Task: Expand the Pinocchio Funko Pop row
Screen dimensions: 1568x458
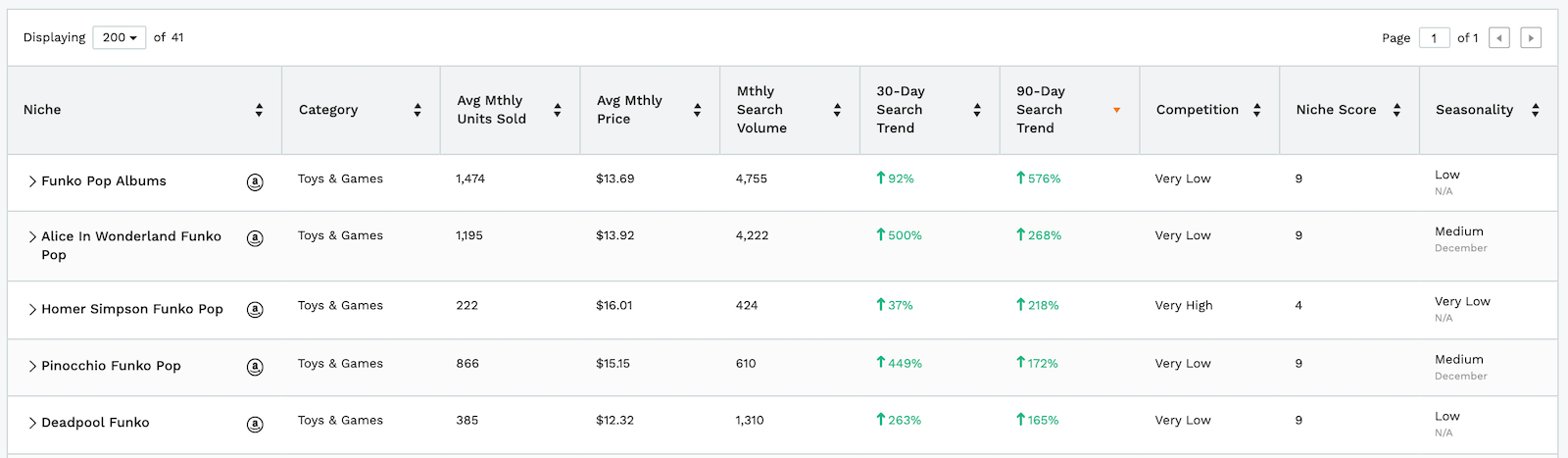Action: point(32,367)
